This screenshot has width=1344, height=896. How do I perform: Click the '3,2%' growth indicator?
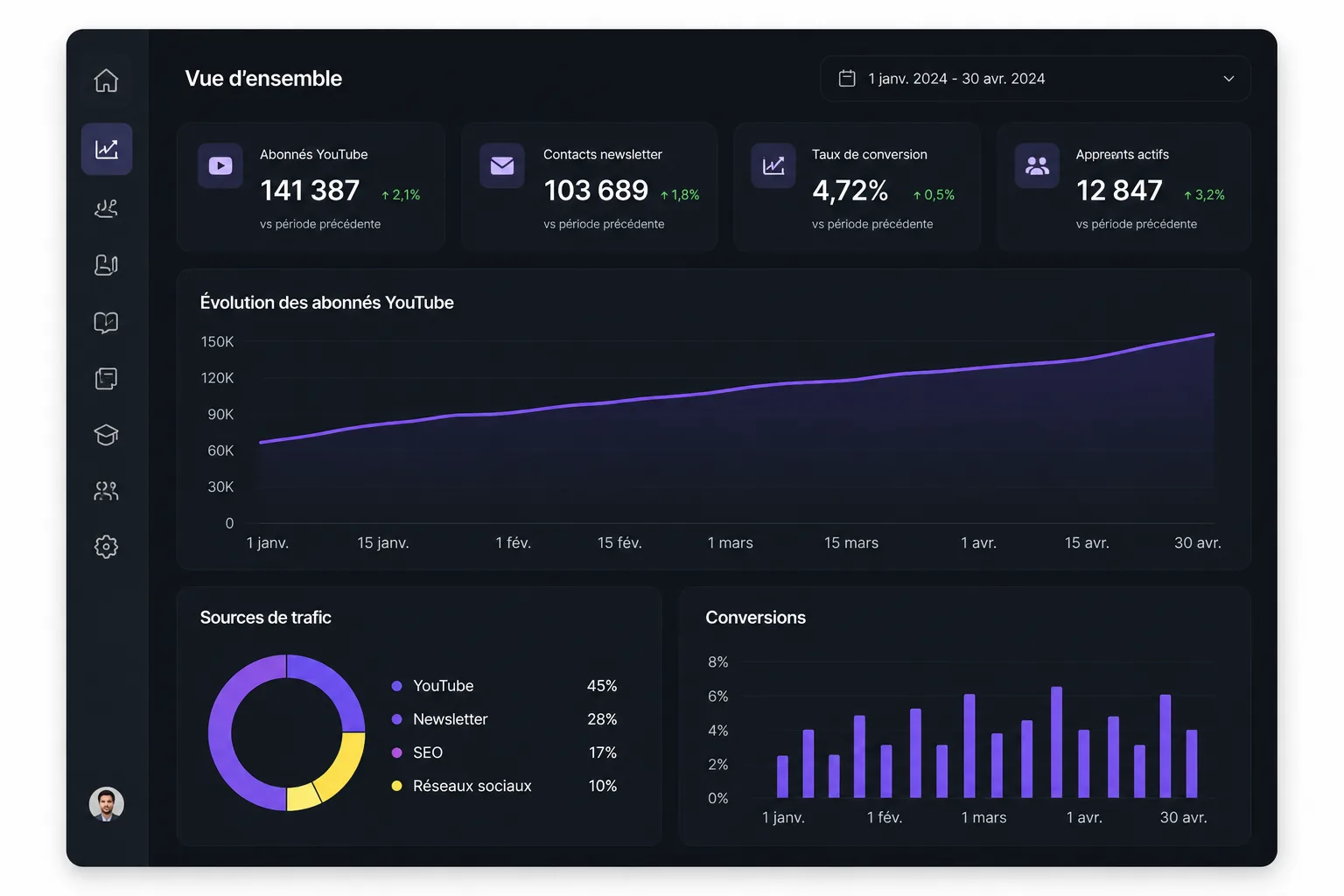pos(1204,195)
